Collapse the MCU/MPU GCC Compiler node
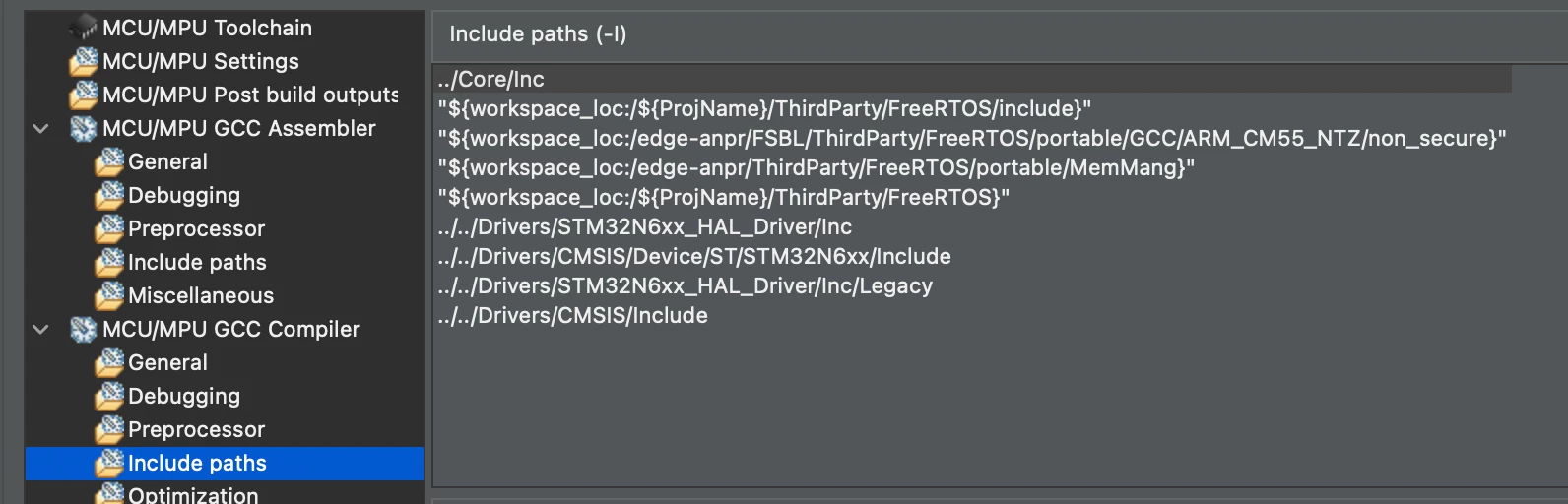 click(x=40, y=329)
